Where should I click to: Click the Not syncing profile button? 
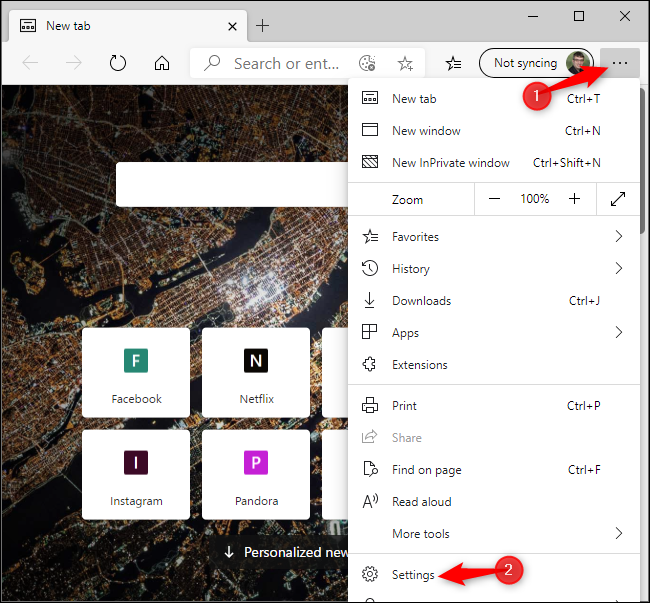click(x=536, y=63)
